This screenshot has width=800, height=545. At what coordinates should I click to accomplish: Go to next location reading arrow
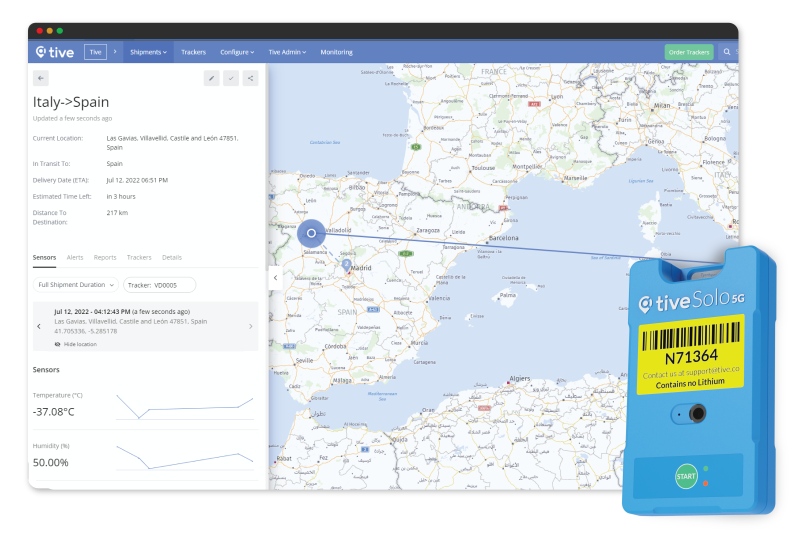250,326
